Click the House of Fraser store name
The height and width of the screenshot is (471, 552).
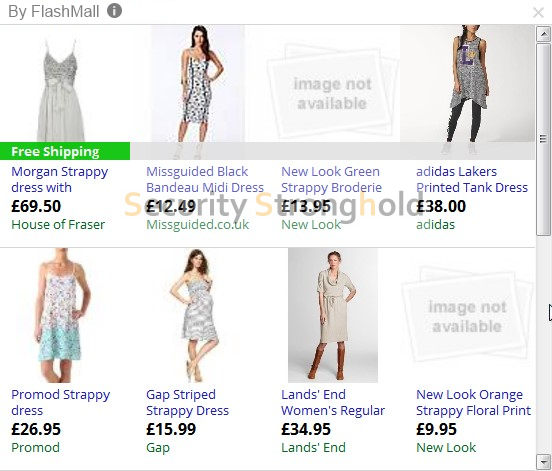58,225
